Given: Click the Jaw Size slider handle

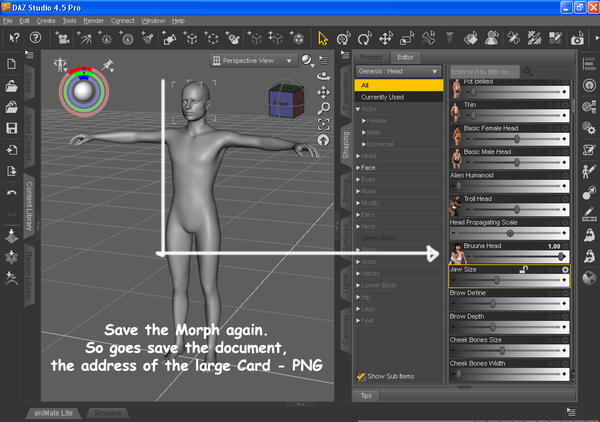Looking at the screenshot, I should click(x=497, y=280).
